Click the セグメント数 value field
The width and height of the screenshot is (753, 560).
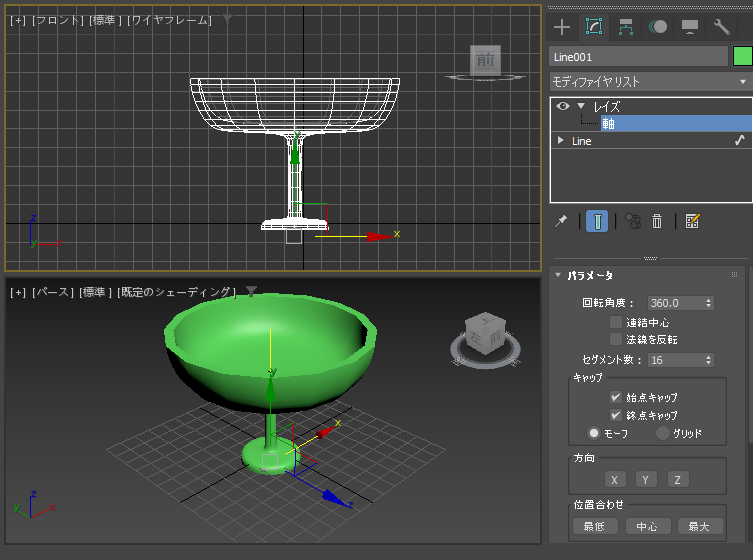675,360
